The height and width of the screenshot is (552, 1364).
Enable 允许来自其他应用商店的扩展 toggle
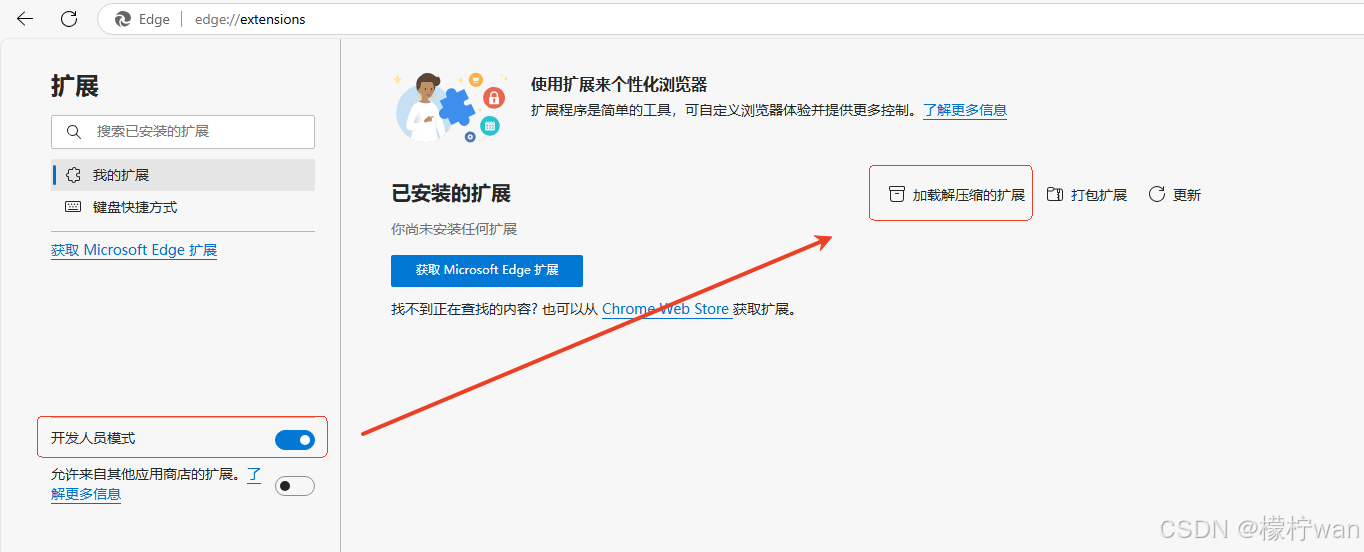click(295, 486)
